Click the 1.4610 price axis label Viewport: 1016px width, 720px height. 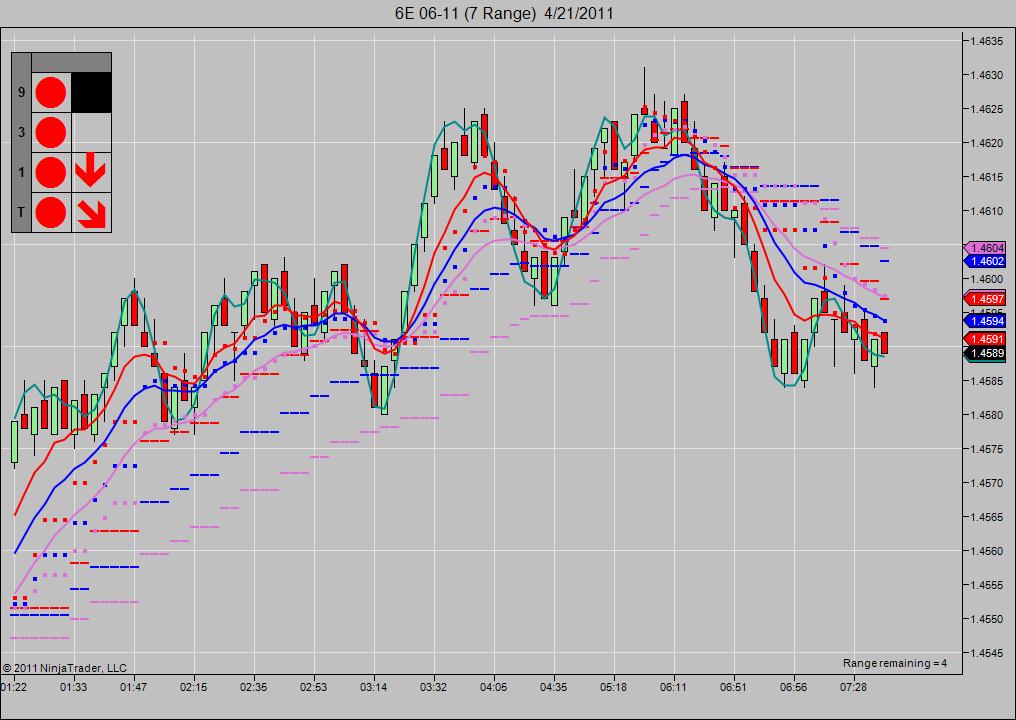click(987, 211)
